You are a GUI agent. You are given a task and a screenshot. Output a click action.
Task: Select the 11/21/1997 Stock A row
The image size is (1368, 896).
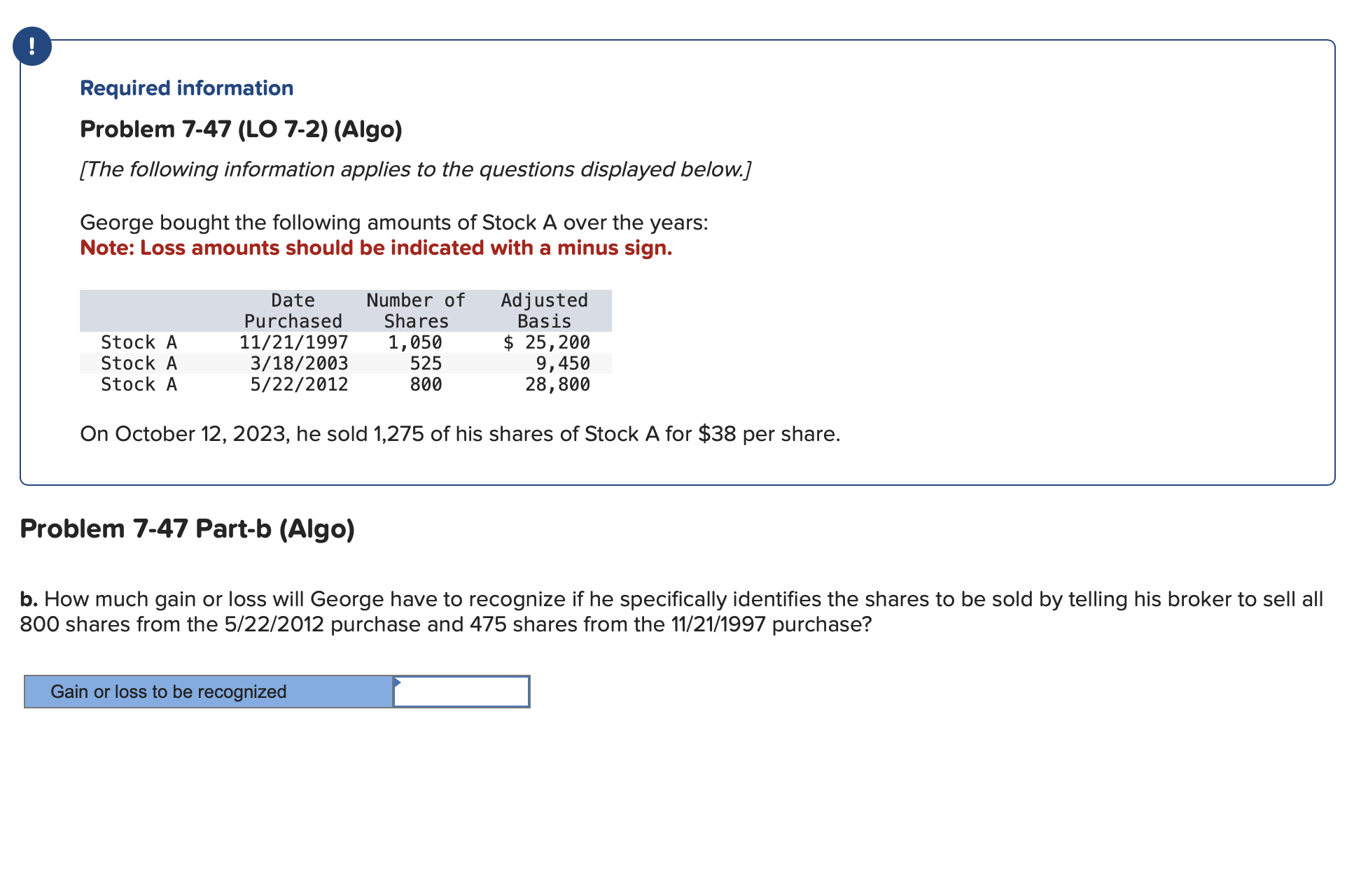click(x=346, y=342)
